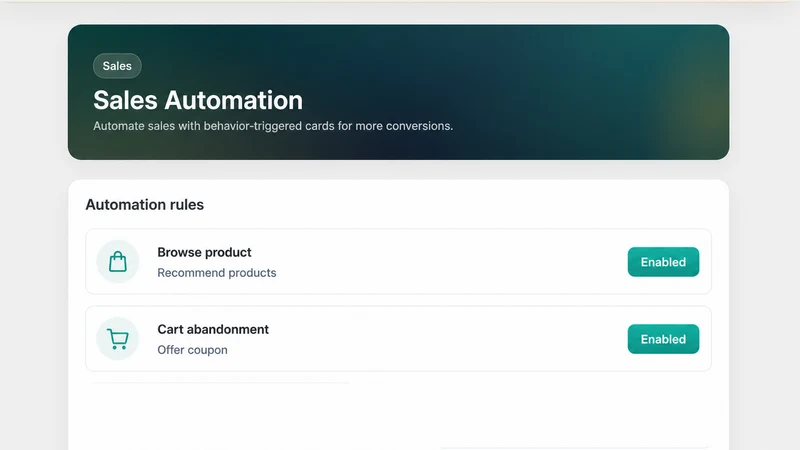Select the Cart abandonment rule title
This screenshot has width=800, height=450.
(x=213, y=329)
